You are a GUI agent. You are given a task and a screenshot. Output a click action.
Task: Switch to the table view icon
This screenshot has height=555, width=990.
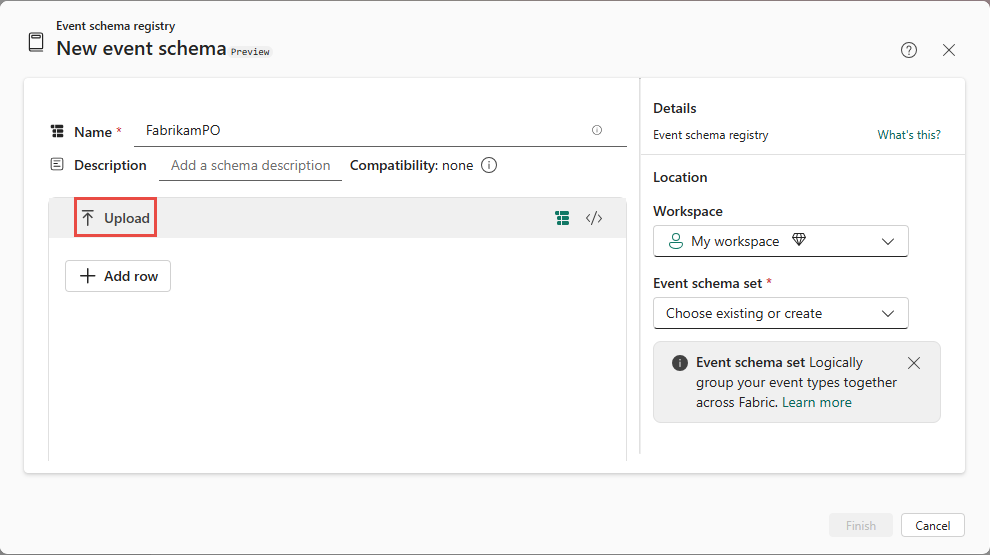click(563, 218)
